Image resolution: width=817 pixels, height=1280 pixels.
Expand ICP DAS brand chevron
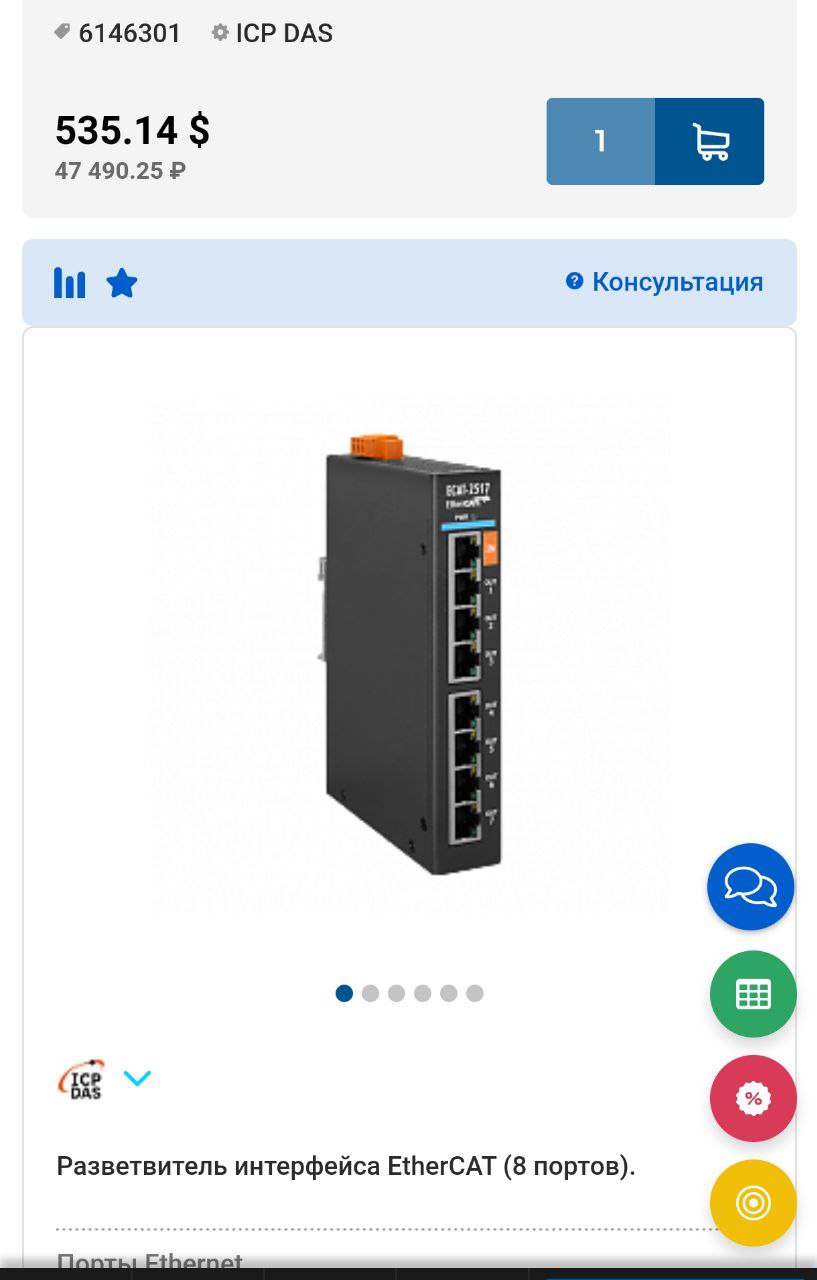pyautogui.click(x=137, y=1078)
